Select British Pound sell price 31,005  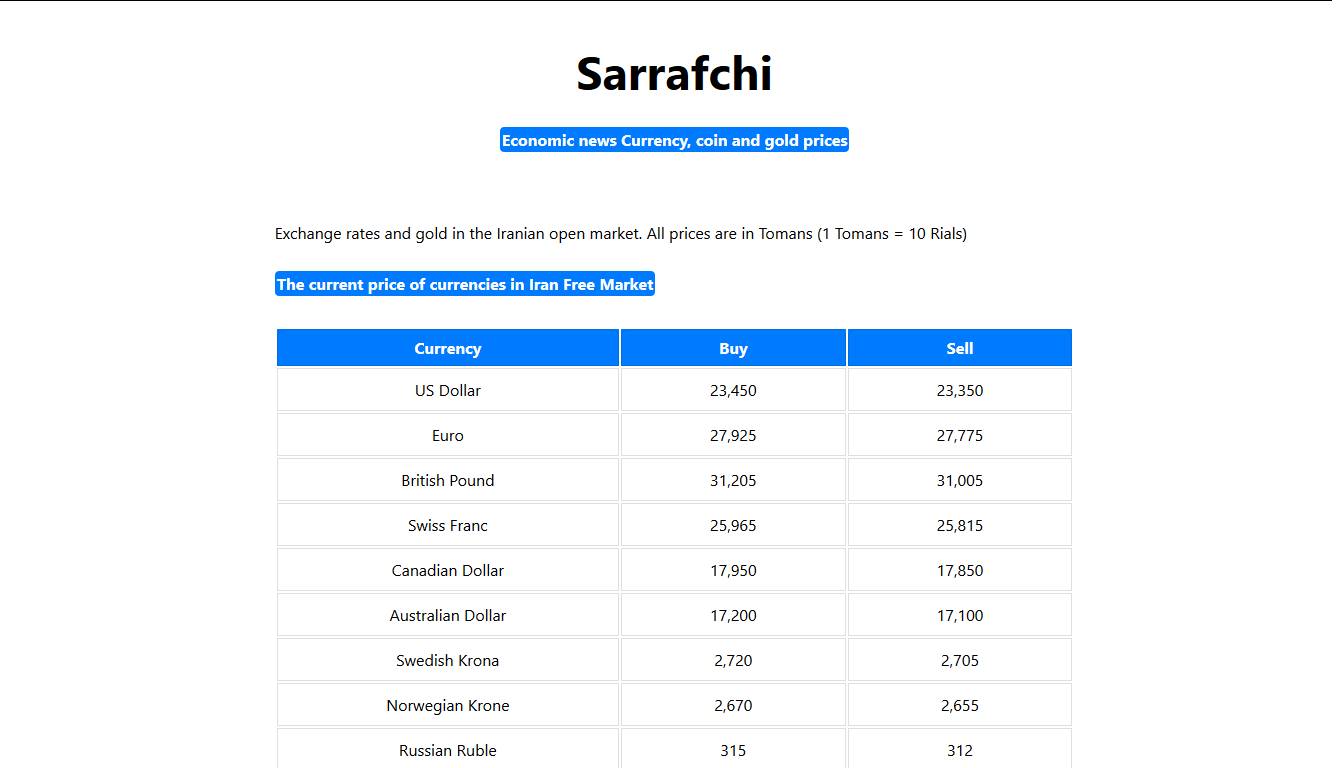tap(960, 480)
